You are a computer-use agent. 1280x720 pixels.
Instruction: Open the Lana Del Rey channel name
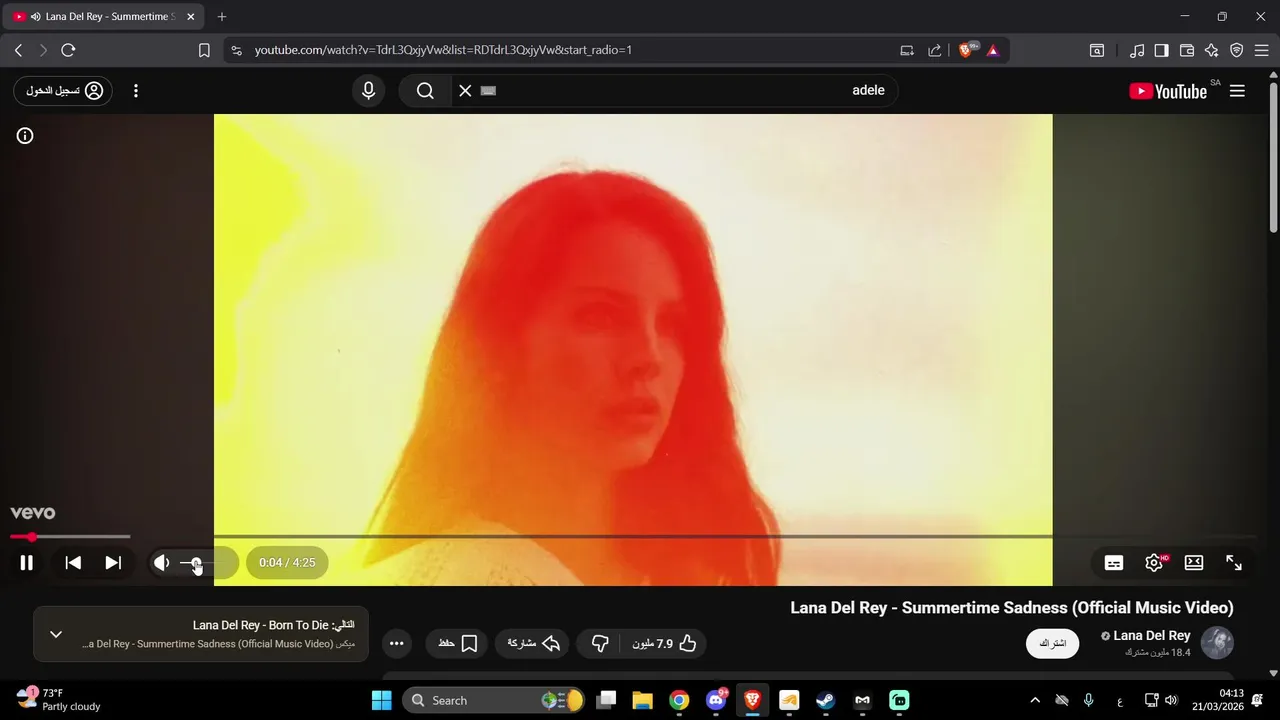click(x=1151, y=636)
